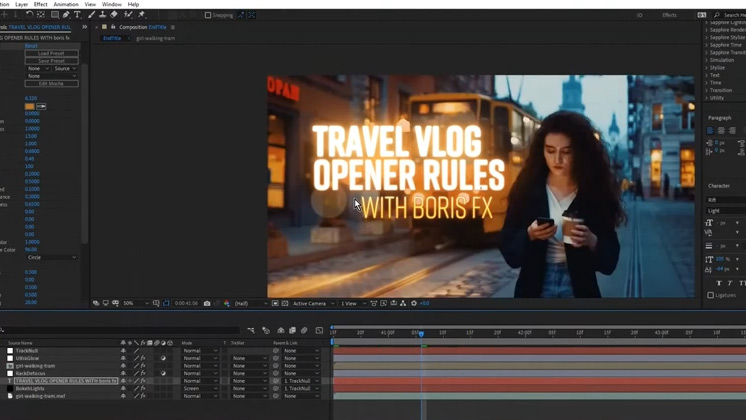Open the Active Camera dropdown
Viewport: 746px width, 420px height.
(x=313, y=303)
